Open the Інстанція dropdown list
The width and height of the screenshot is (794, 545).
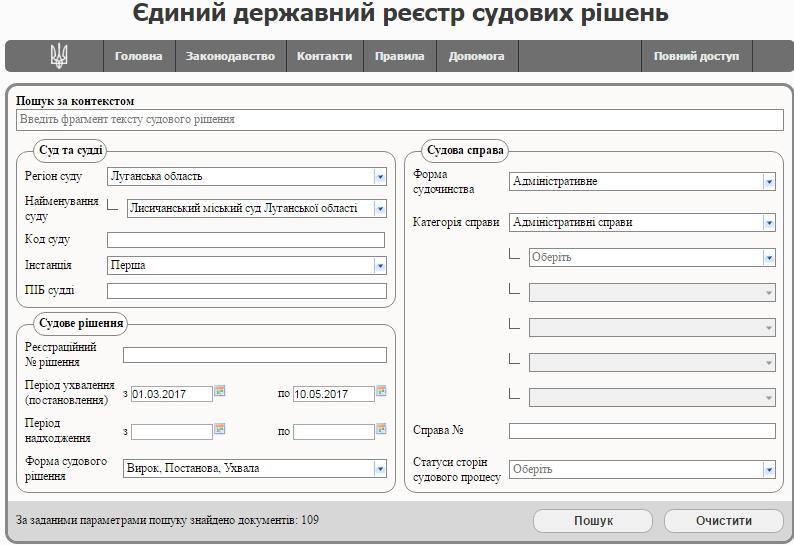click(x=380, y=266)
